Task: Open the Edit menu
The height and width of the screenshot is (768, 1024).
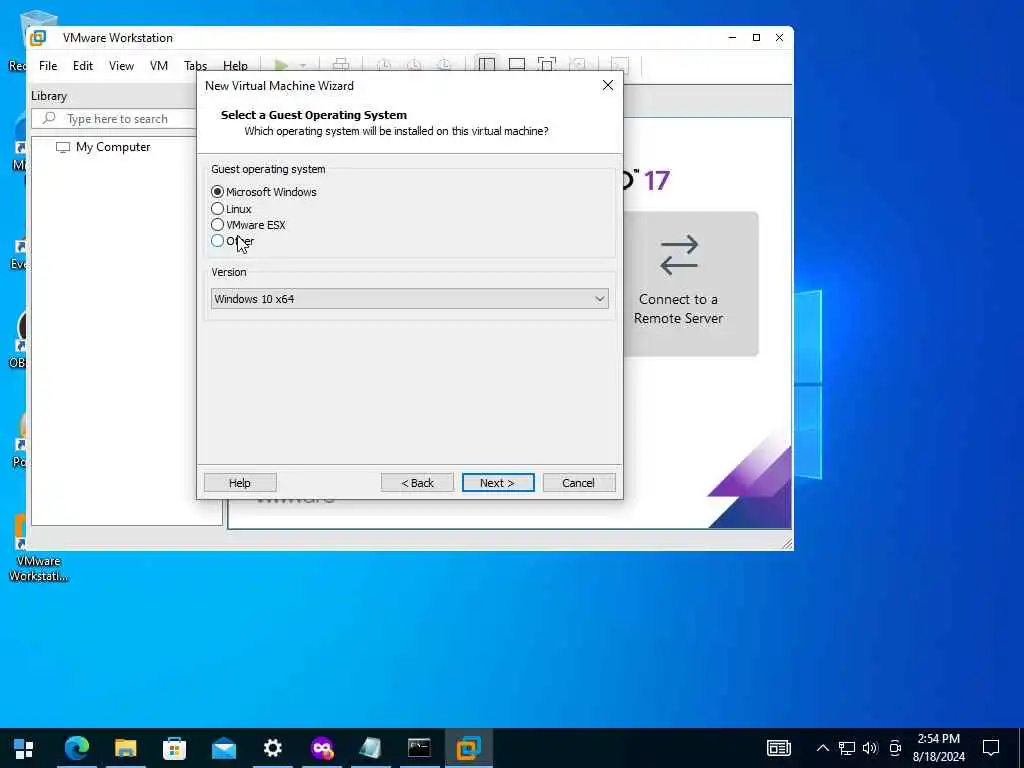Action: click(x=83, y=66)
